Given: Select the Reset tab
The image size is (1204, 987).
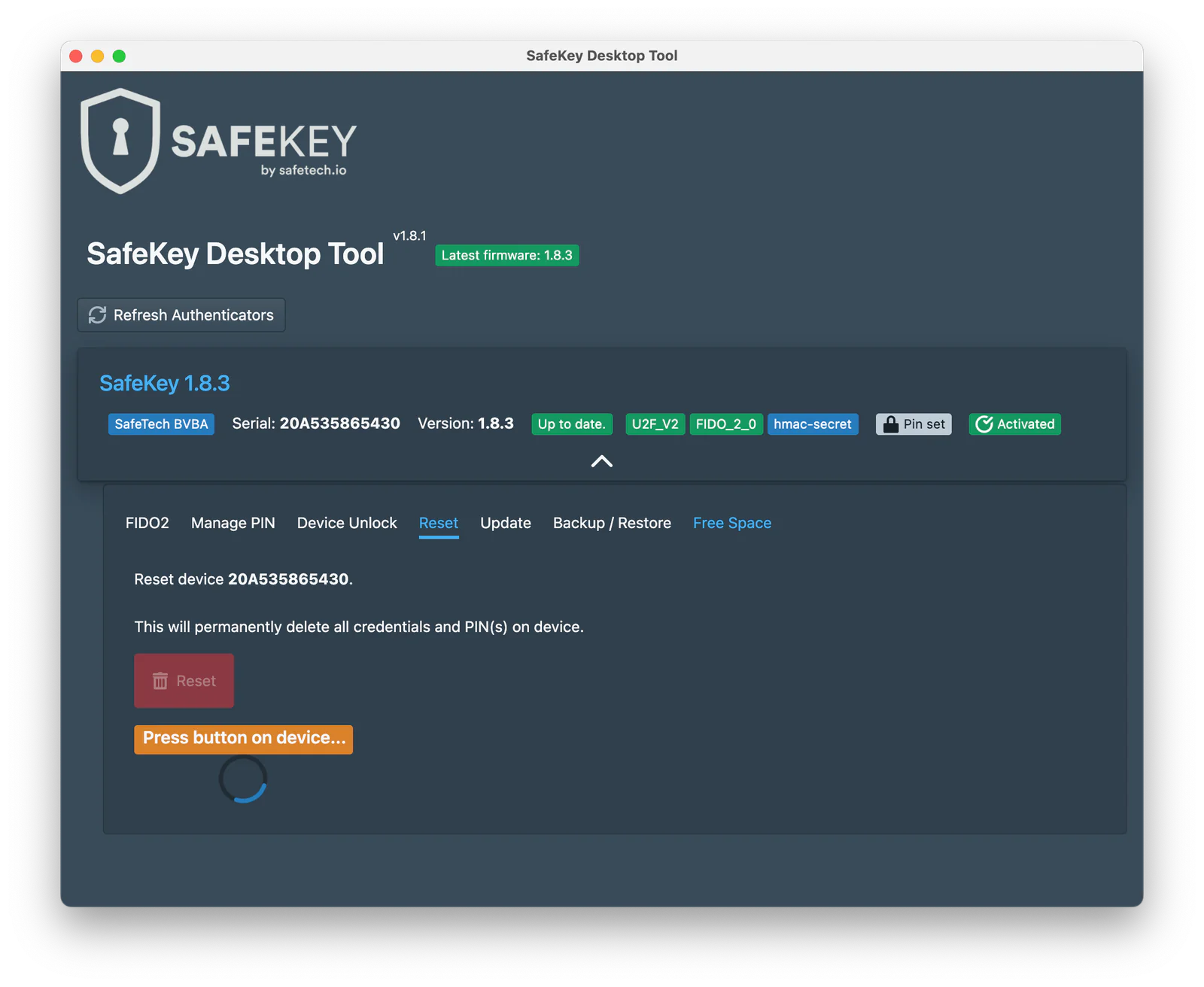Looking at the screenshot, I should 439,523.
